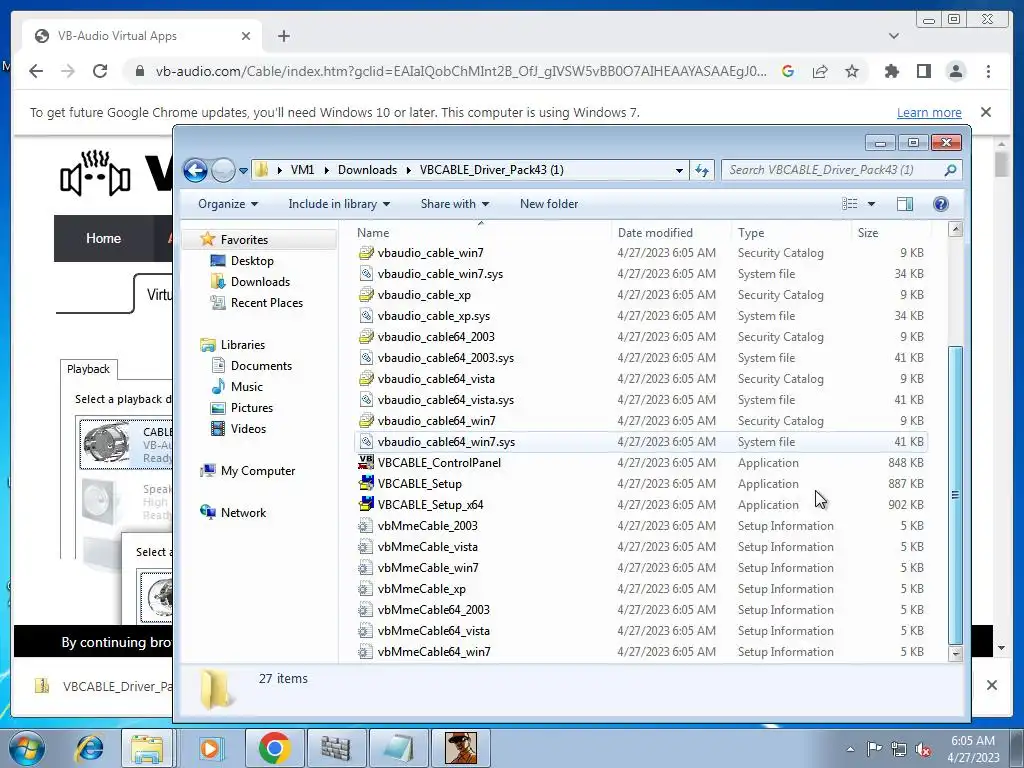Click Downloads in the address breadcrumb
Screen dimensions: 1024x768
tap(367, 170)
